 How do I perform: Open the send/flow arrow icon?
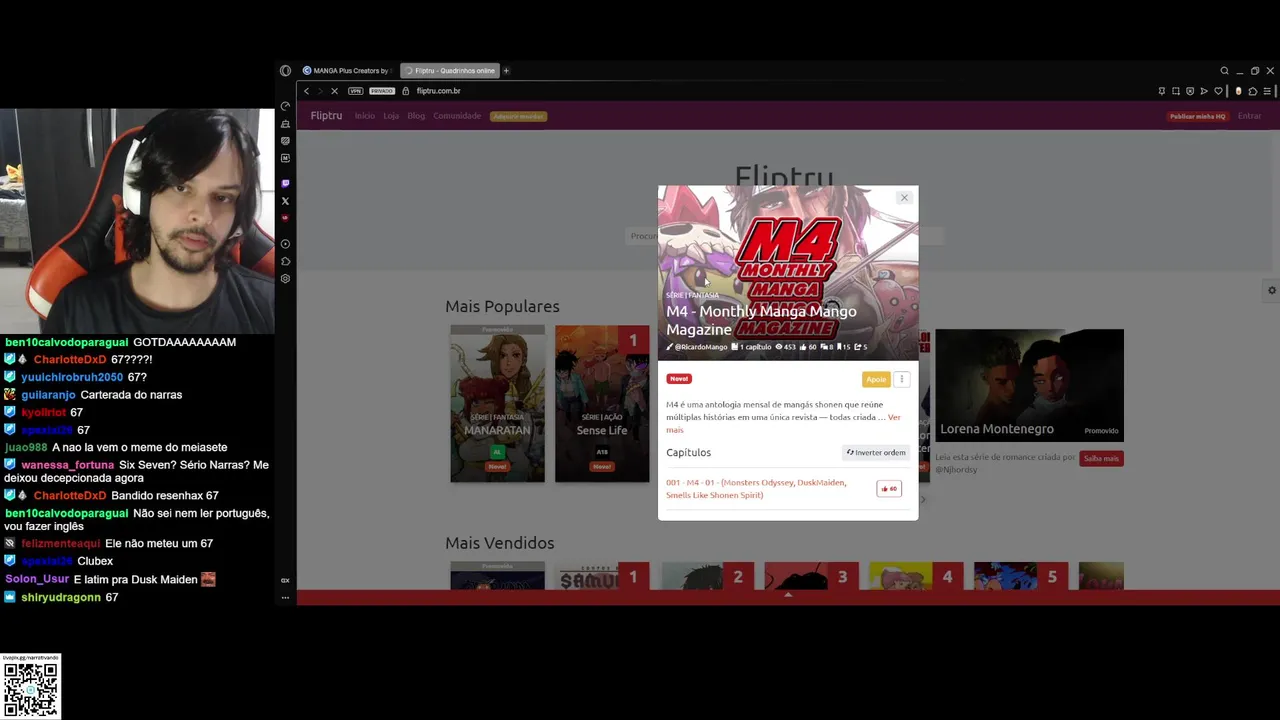click(x=1204, y=91)
